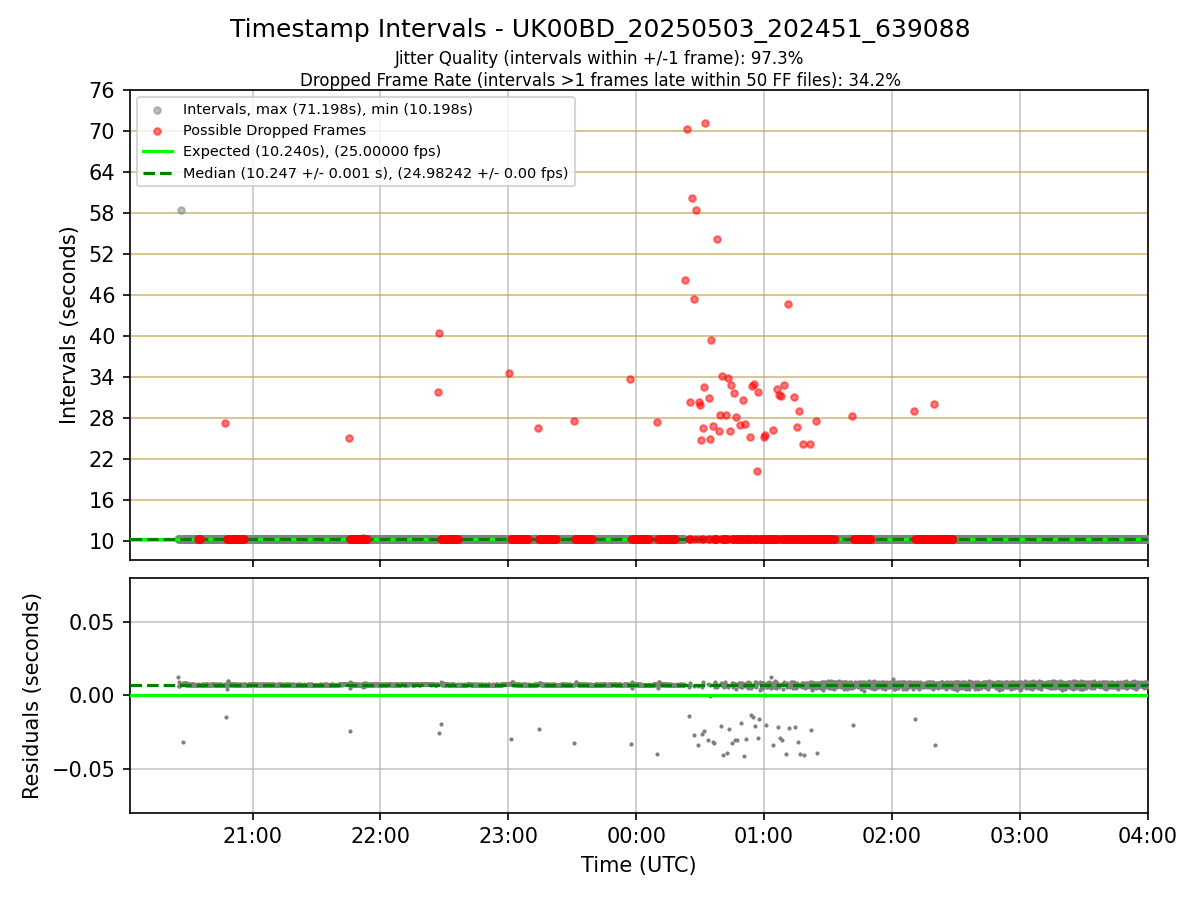This screenshot has width=1200, height=900.
Task: Click the 21:00 x-axis tick label
Action: [x=253, y=834]
